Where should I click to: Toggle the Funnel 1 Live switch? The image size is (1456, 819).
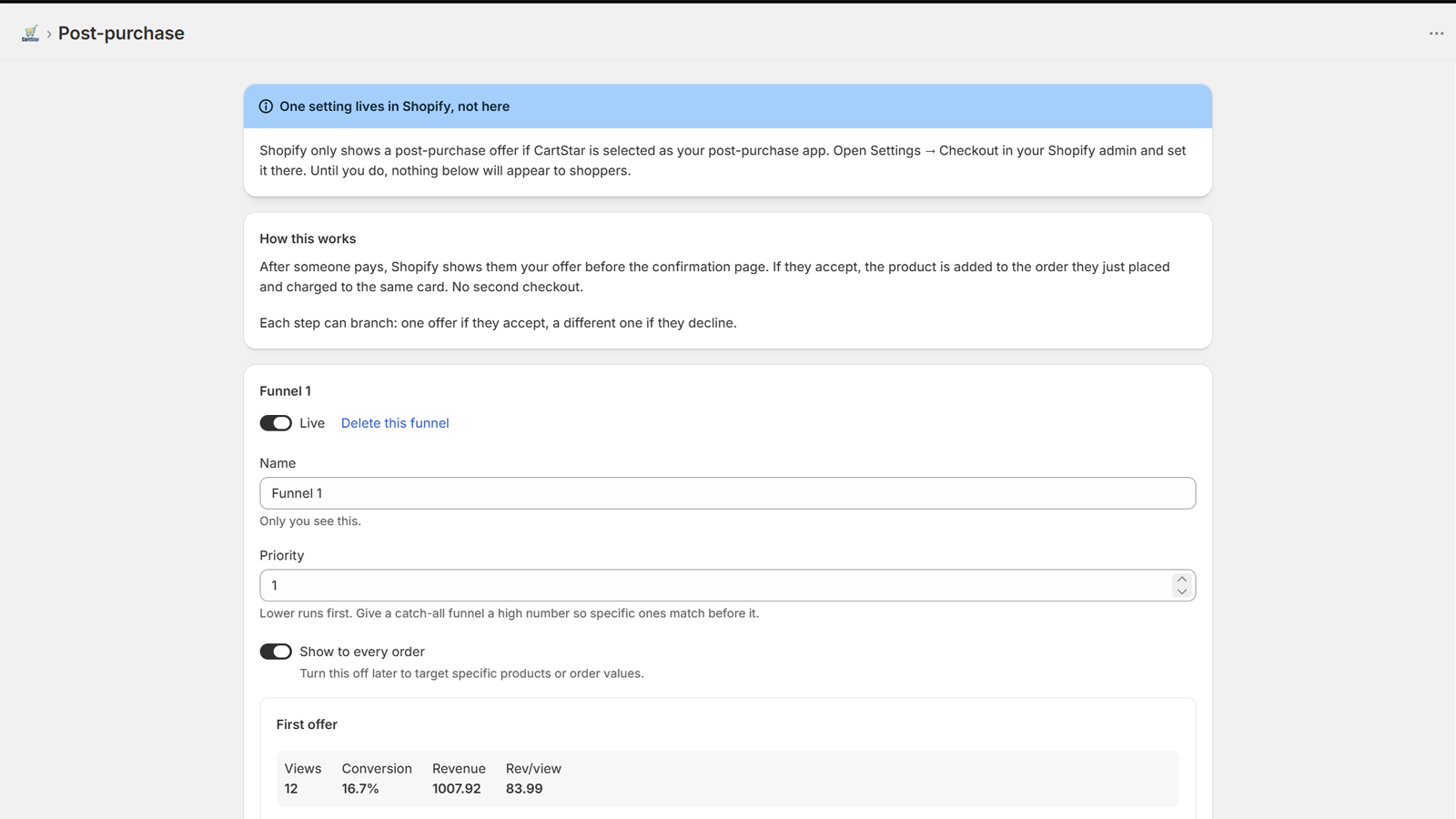276,423
